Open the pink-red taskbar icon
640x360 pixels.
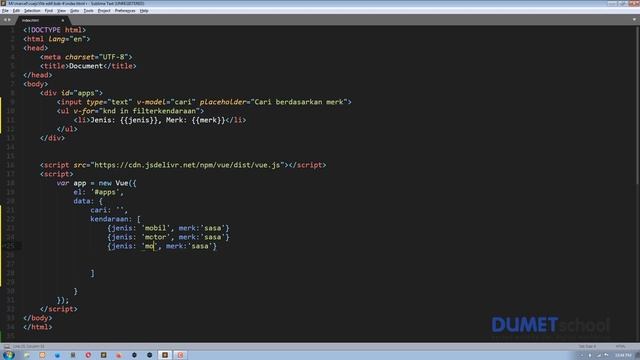click(x=119, y=355)
